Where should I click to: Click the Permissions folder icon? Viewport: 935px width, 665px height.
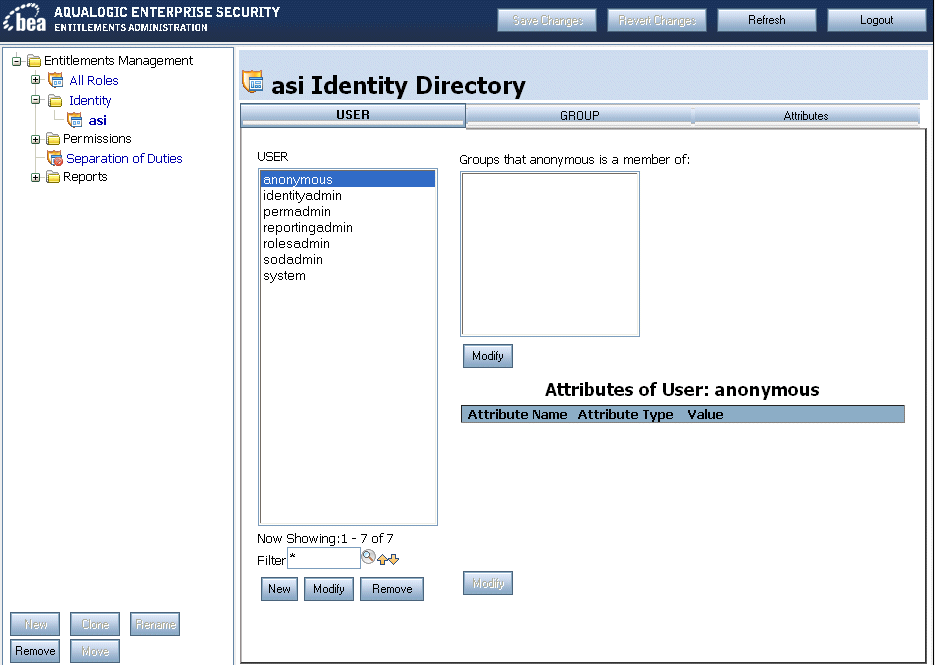click(x=53, y=139)
